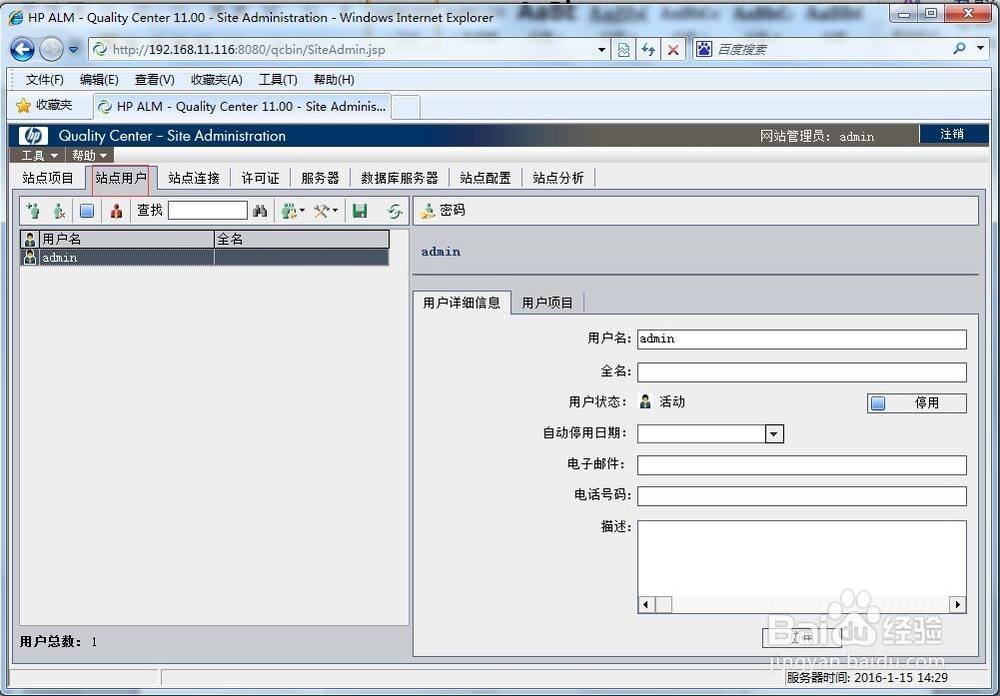
Task: Click the description scrollbar right arrow
Action: (957, 605)
